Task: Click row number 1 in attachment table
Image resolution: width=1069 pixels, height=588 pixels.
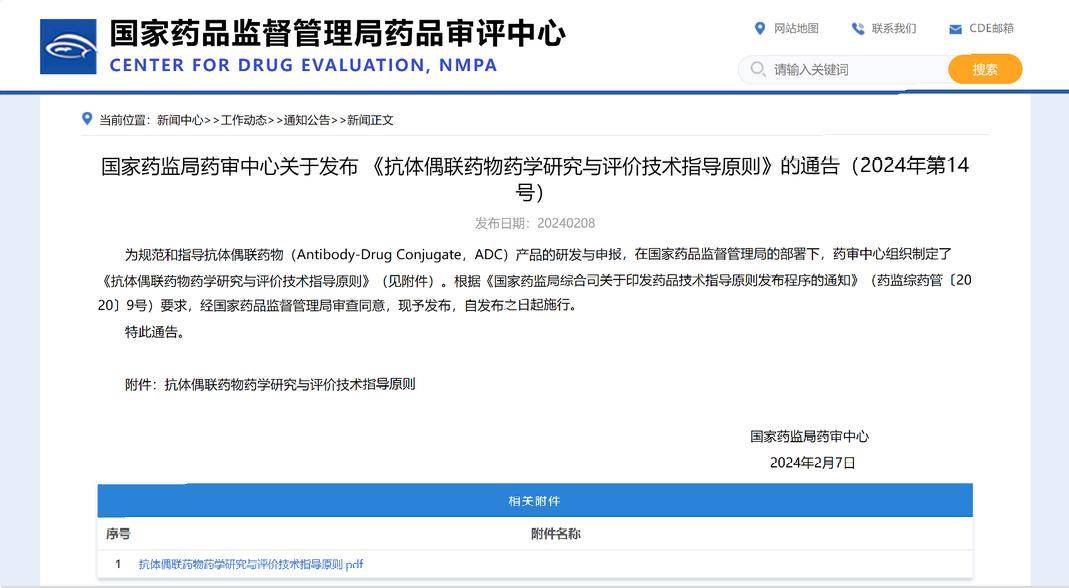Action: pos(118,564)
